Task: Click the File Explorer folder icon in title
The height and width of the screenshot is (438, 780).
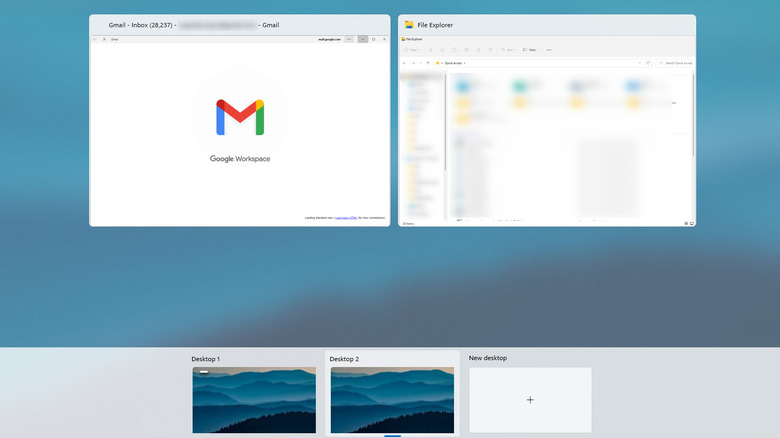Action: click(409, 25)
